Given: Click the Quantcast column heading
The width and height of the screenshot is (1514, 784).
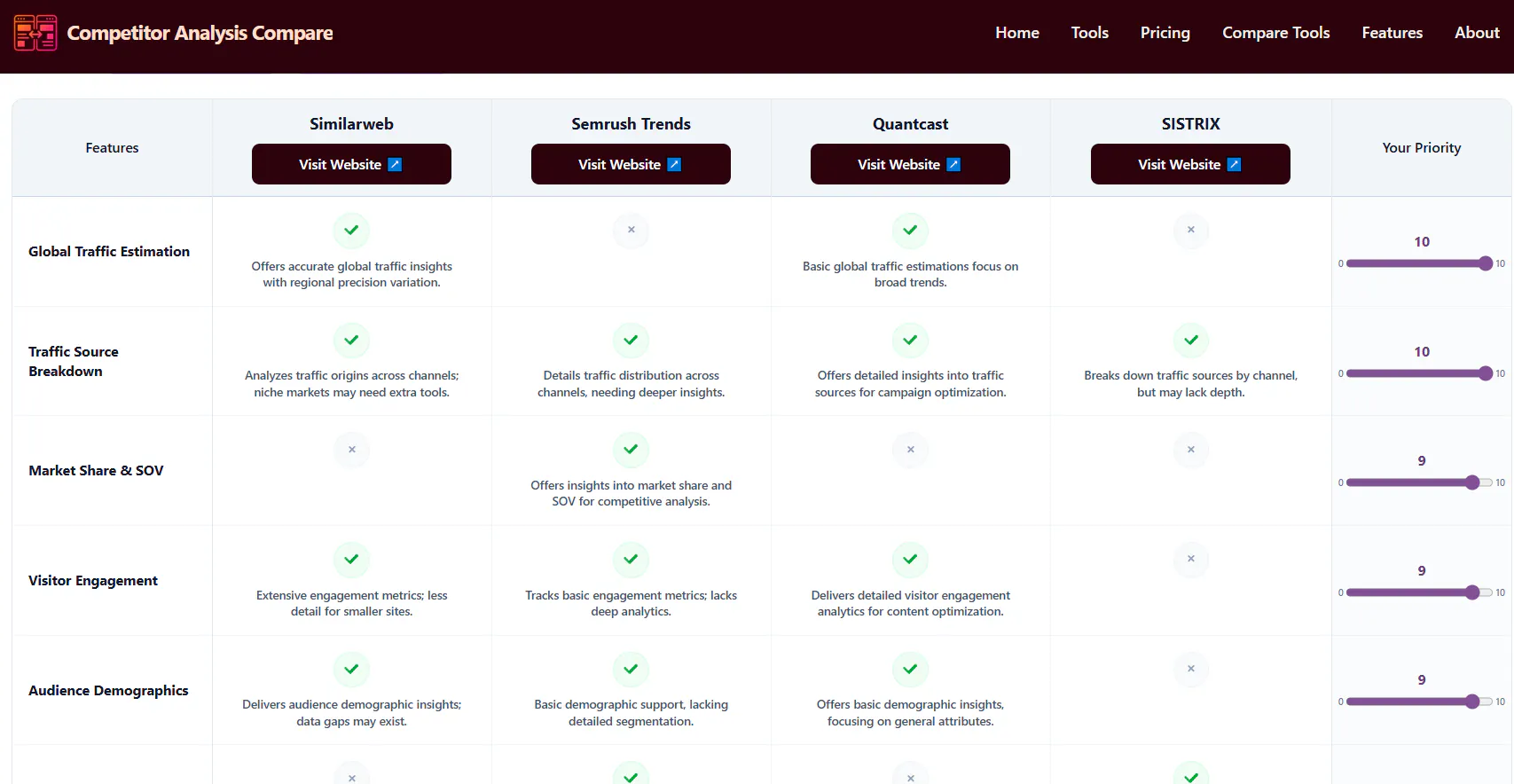Looking at the screenshot, I should pyautogui.click(x=910, y=124).
